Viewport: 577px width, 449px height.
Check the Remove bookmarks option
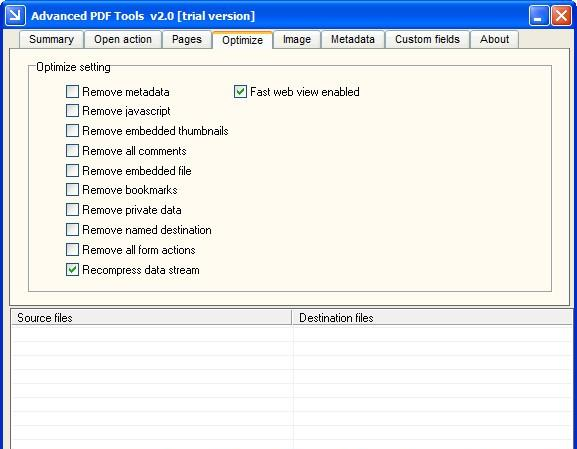72,190
